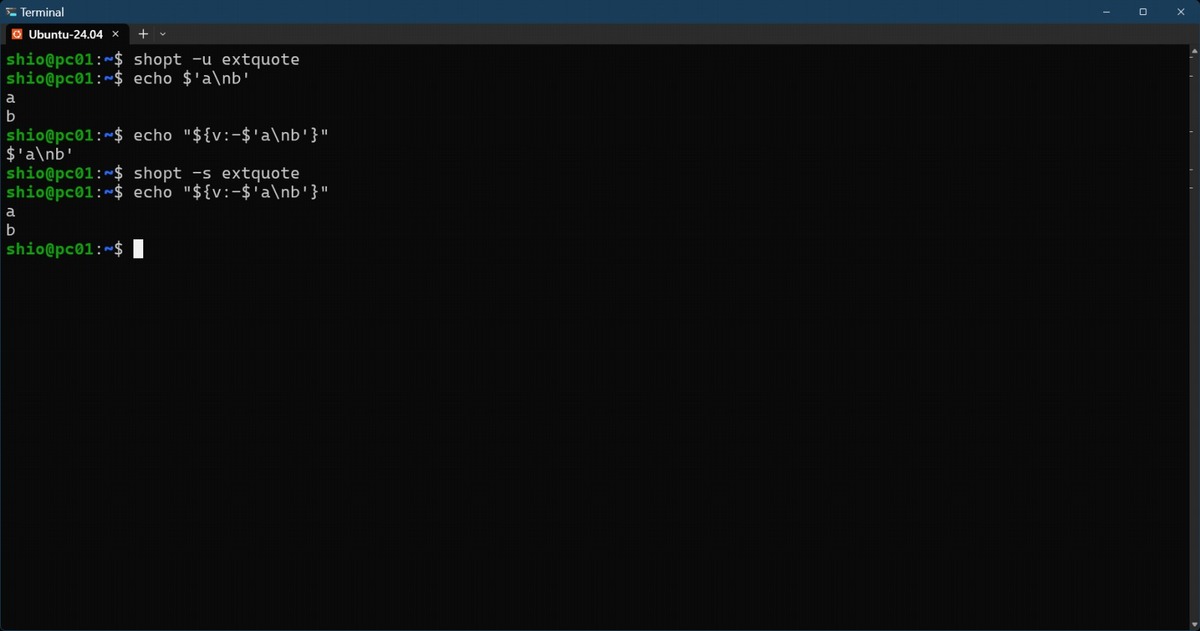This screenshot has width=1200, height=631.
Task: Click the scrollbar up arrow
Action: coord(1193,51)
